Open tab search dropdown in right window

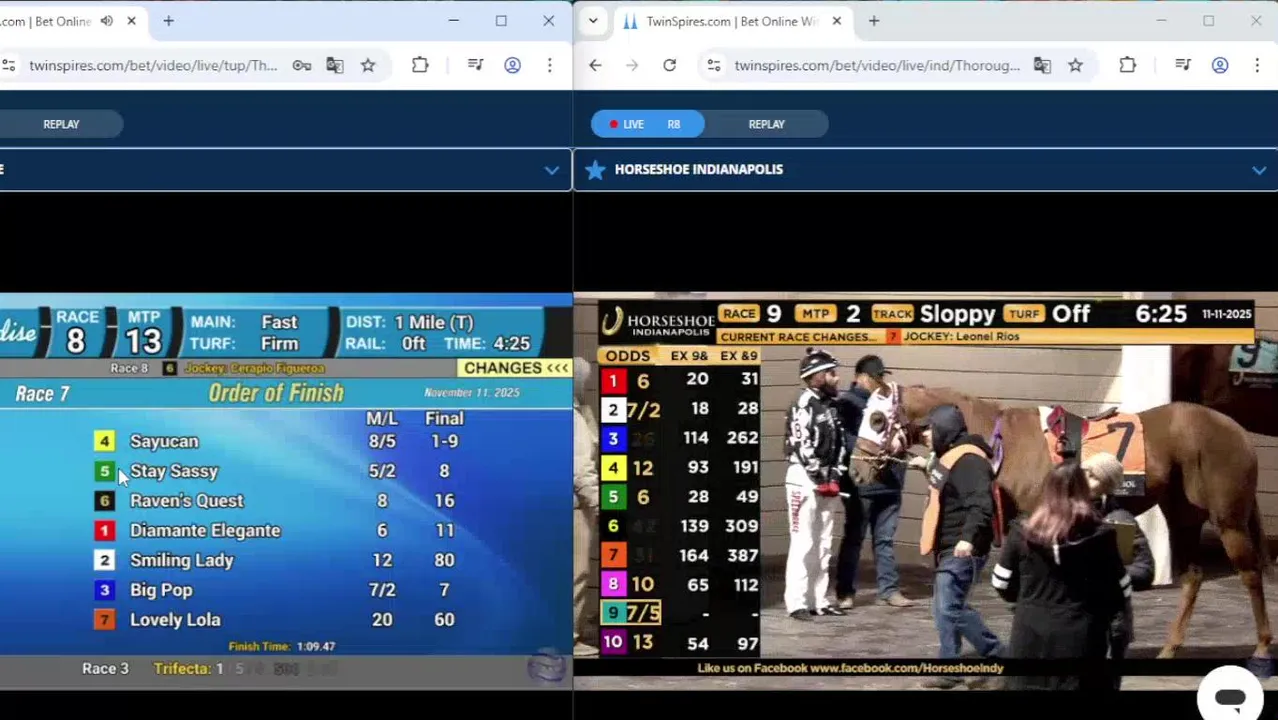click(x=593, y=21)
